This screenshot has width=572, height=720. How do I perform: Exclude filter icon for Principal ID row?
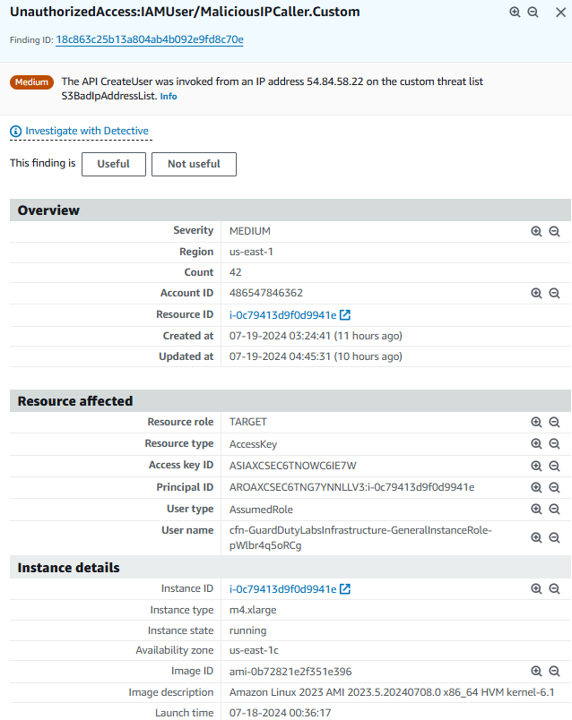(x=554, y=487)
